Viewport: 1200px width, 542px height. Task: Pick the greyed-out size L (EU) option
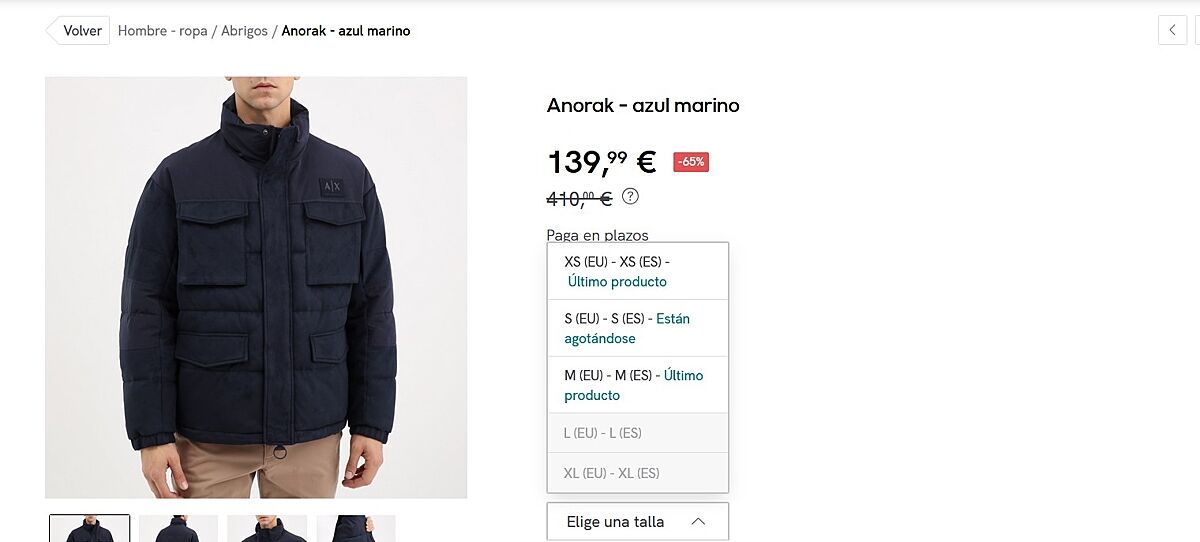click(637, 433)
